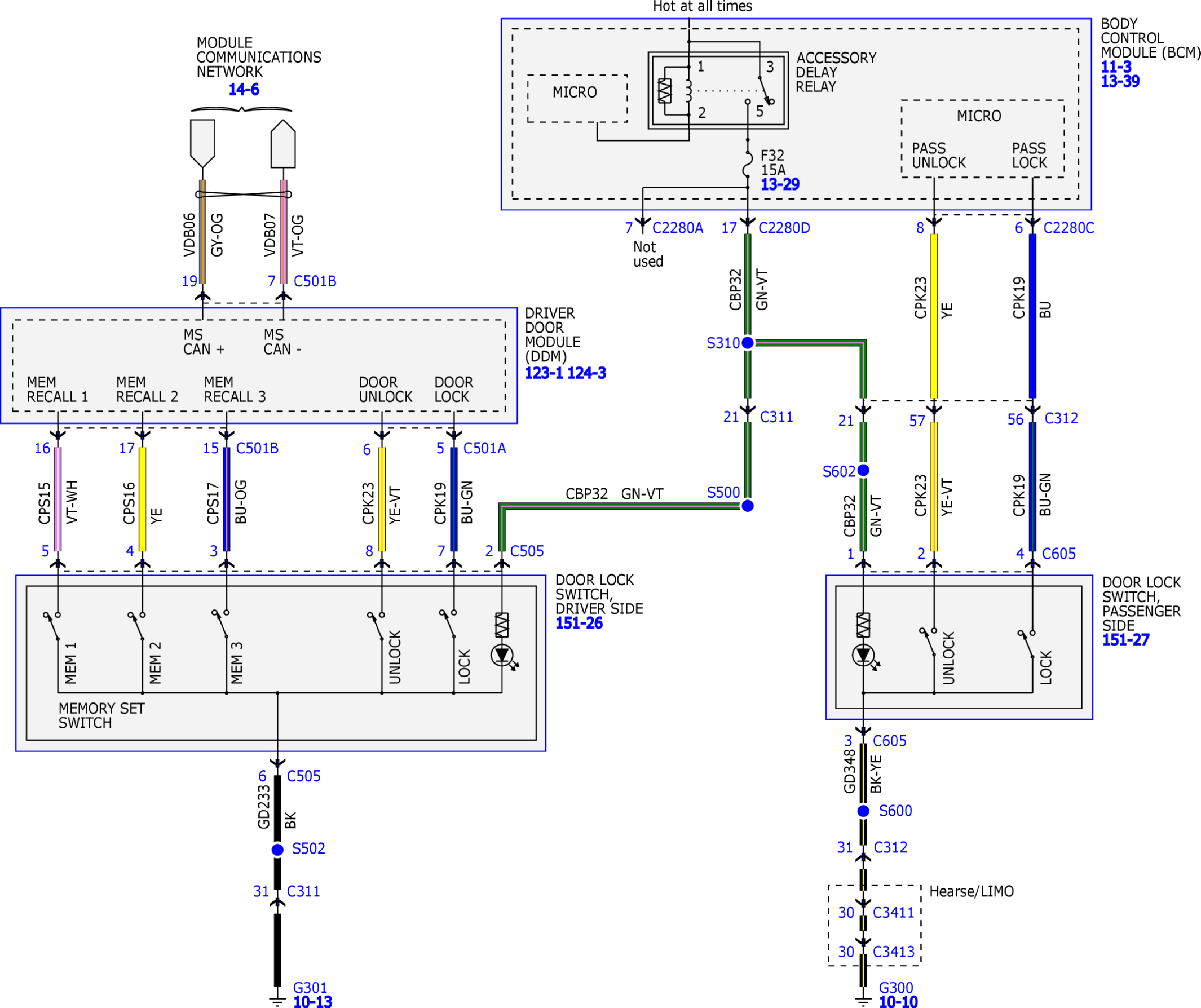This screenshot has width=1201, height=1008.
Task: Click the MEM 1 switch symbol
Action: click(x=52, y=626)
